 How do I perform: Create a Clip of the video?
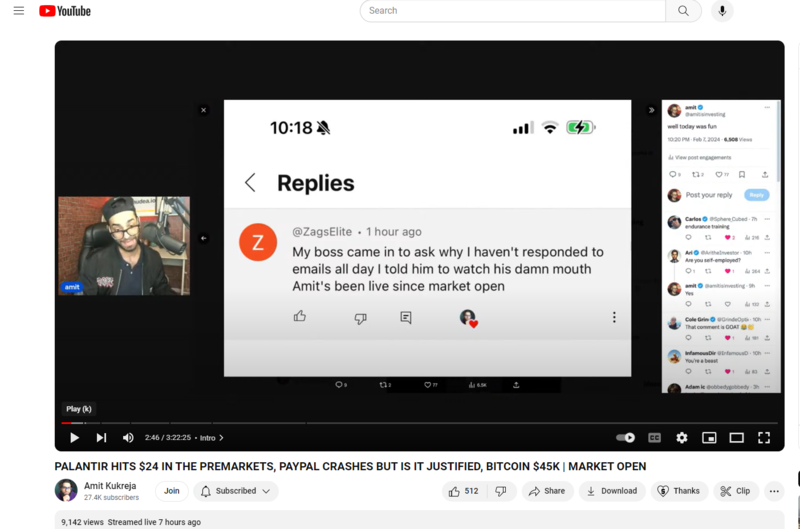pos(735,491)
